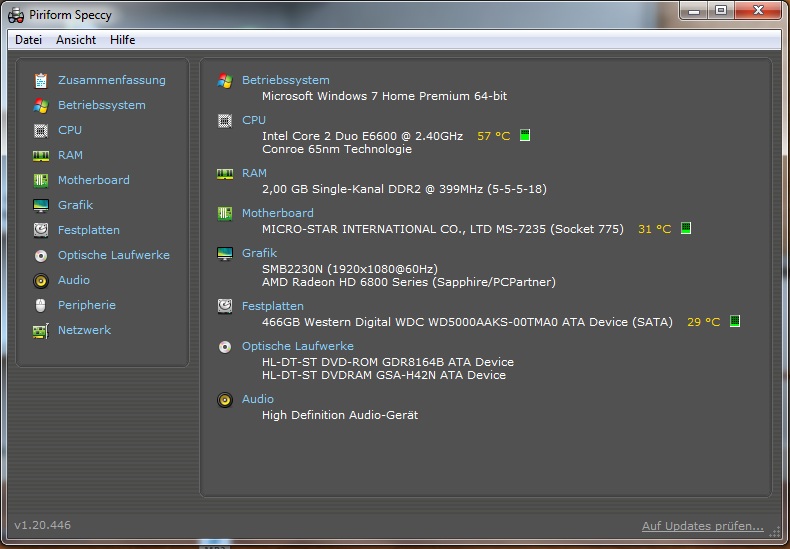Screen dimensions: 790x549
Task: Click the High Definition Audio-Gerät text
Action: pyautogui.click(x=340, y=415)
